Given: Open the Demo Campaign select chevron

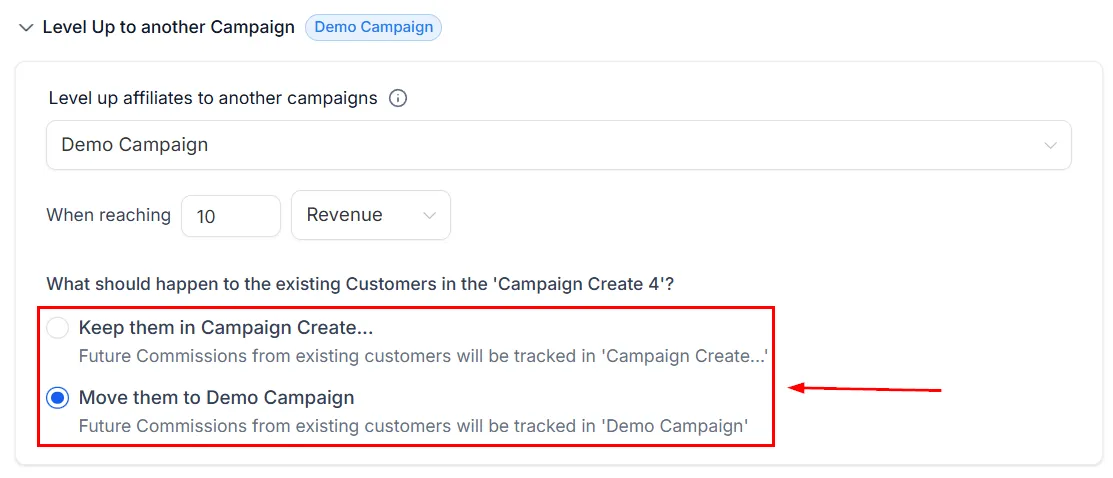Looking at the screenshot, I should click(x=1051, y=145).
